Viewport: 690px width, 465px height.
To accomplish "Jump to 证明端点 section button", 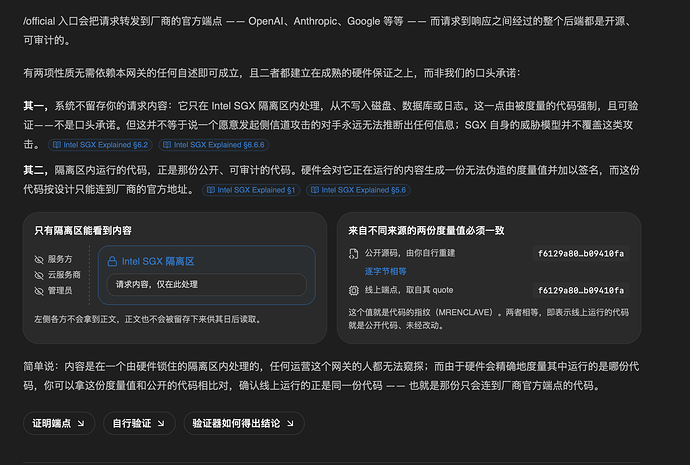I will pyautogui.click(x=59, y=423).
